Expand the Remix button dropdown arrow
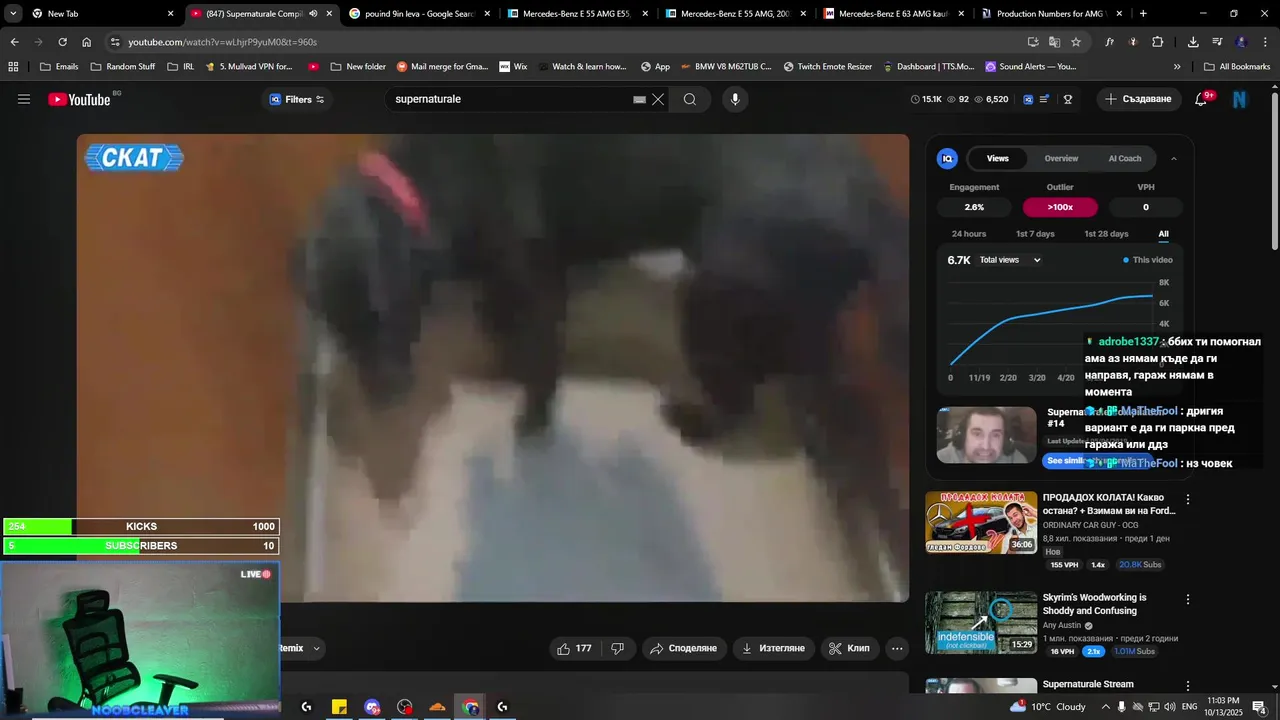1280x720 pixels. pyautogui.click(x=317, y=648)
